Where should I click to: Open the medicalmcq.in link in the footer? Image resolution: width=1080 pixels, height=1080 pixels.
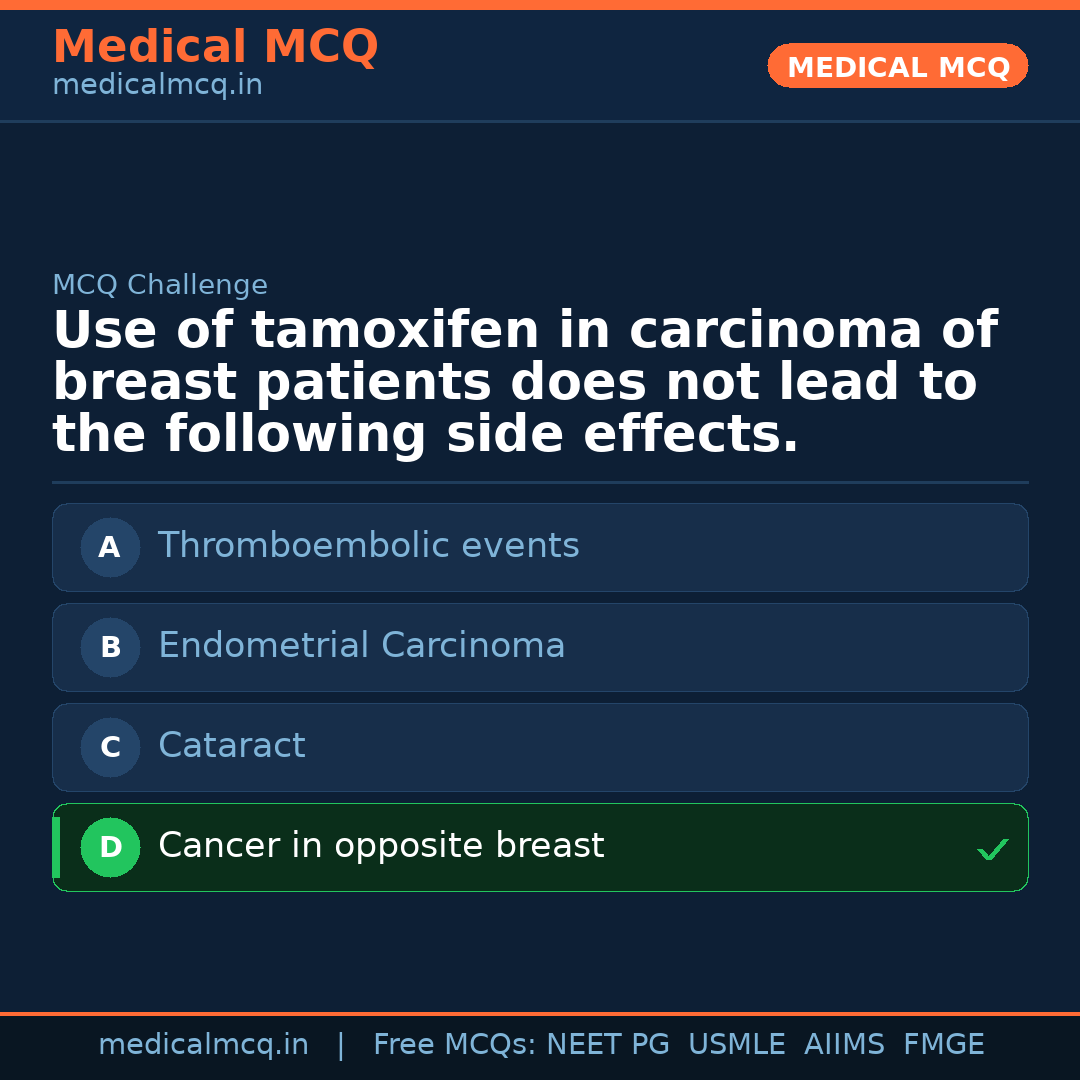(203, 1045)
